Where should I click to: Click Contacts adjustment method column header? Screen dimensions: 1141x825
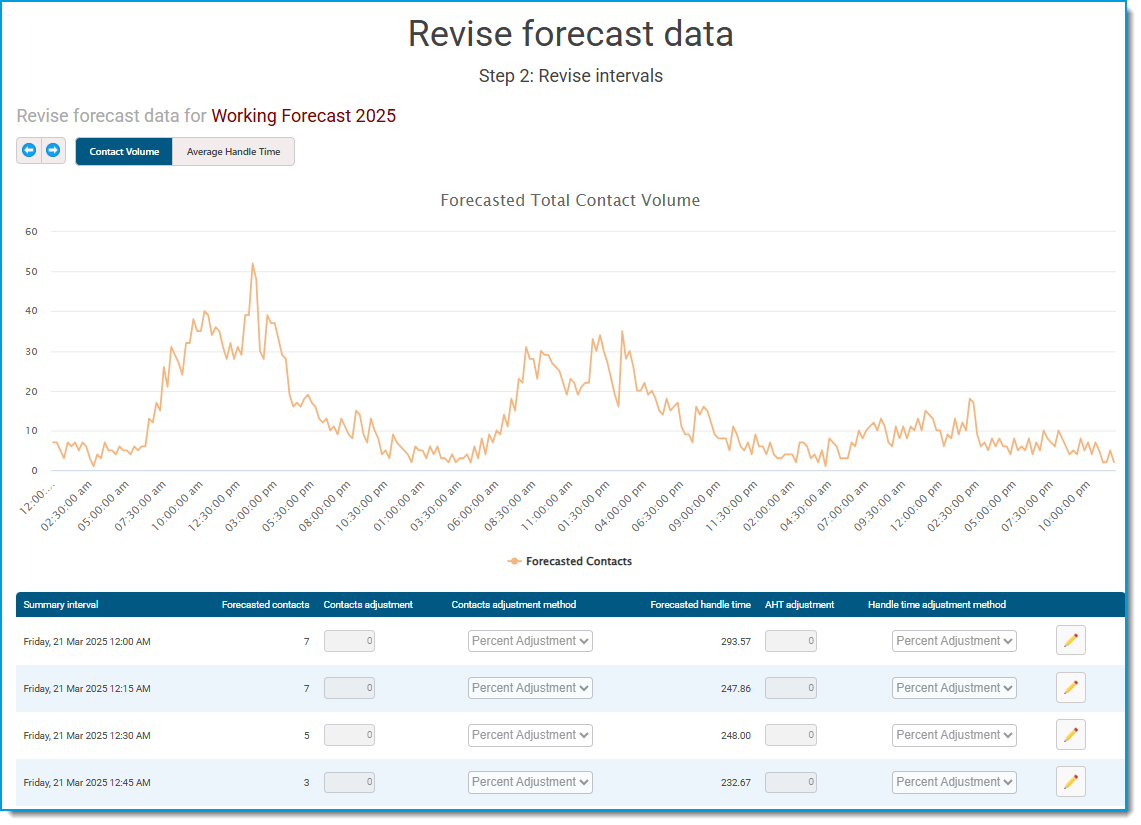[x=514, y=605]
